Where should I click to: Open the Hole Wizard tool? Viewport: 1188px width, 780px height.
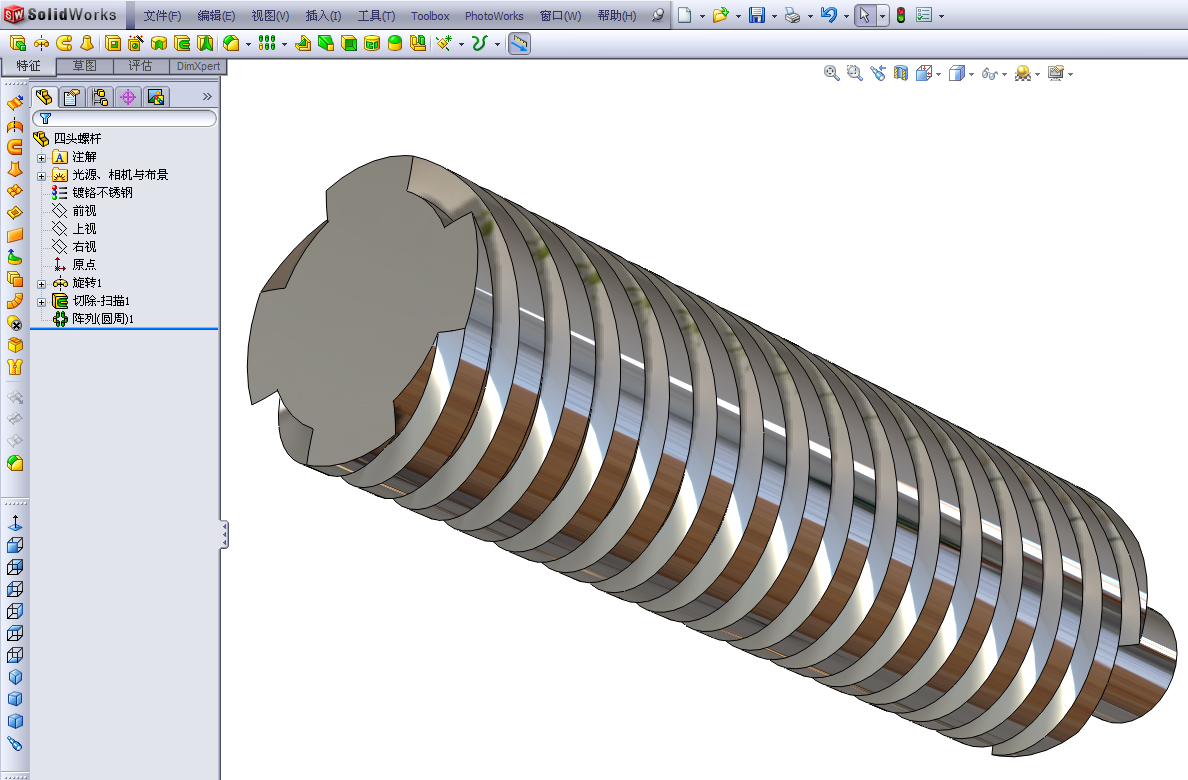coord(136,43)
